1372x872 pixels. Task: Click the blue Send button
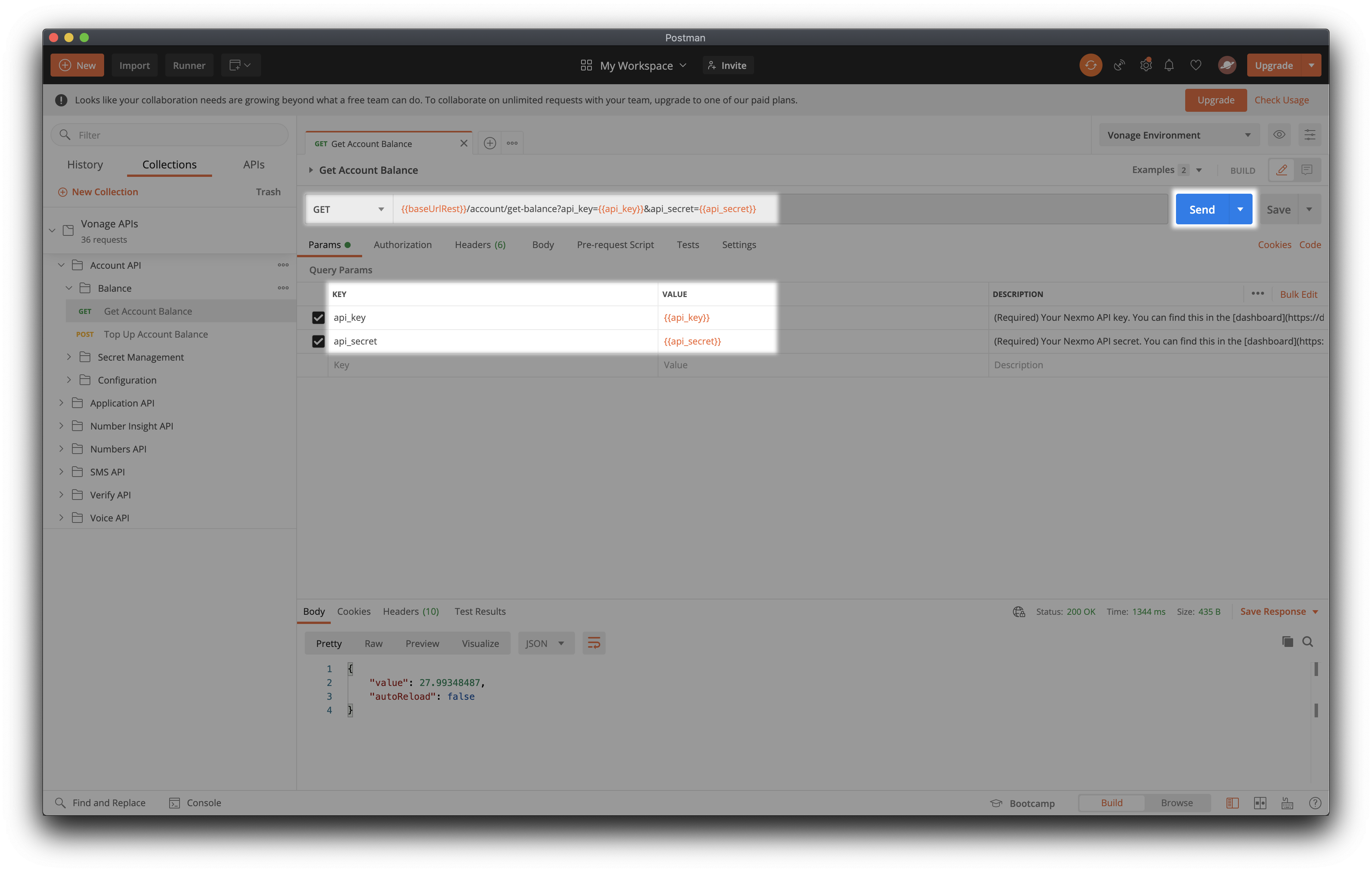(1202, 210)
